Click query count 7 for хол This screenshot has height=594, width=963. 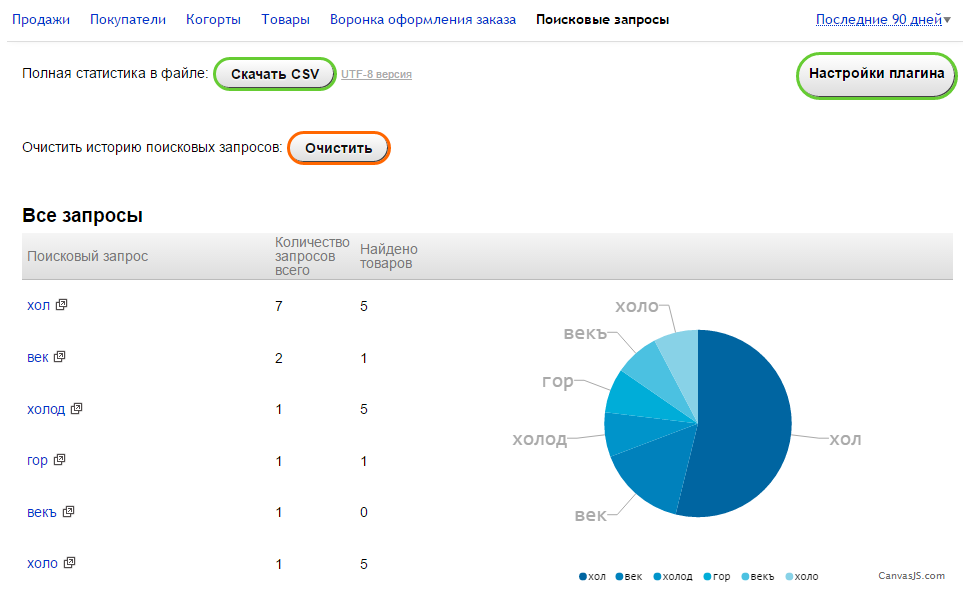point(279,306)
